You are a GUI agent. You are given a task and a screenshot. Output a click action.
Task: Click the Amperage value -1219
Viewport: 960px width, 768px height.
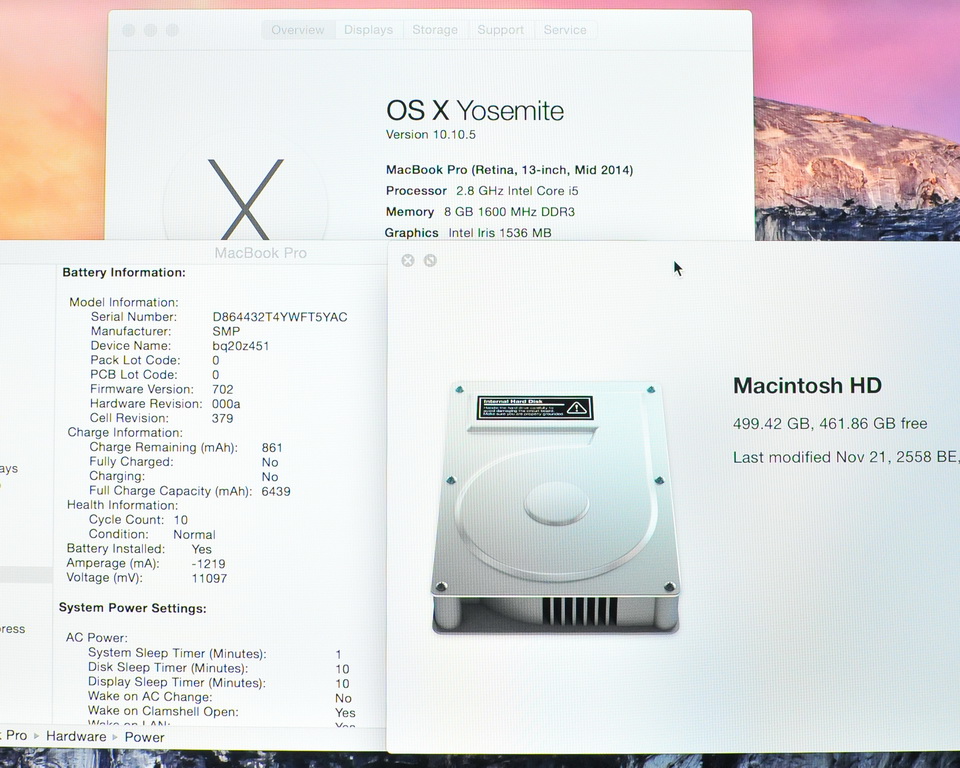click(x=208, y=563)
